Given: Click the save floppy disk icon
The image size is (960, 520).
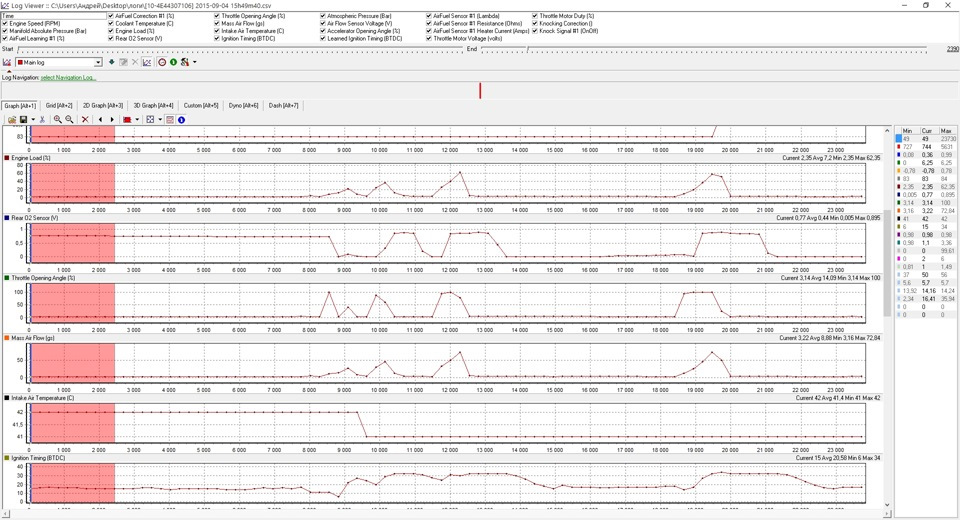Looking at the screenshot, I should [x=23, y=120].
